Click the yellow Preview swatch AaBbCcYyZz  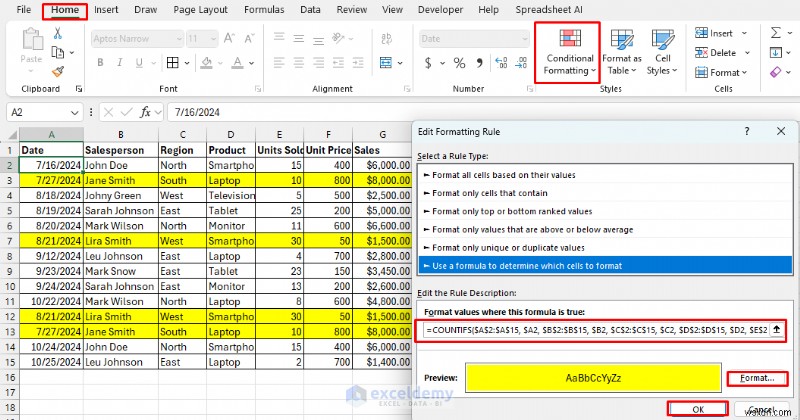click(593, 378)
